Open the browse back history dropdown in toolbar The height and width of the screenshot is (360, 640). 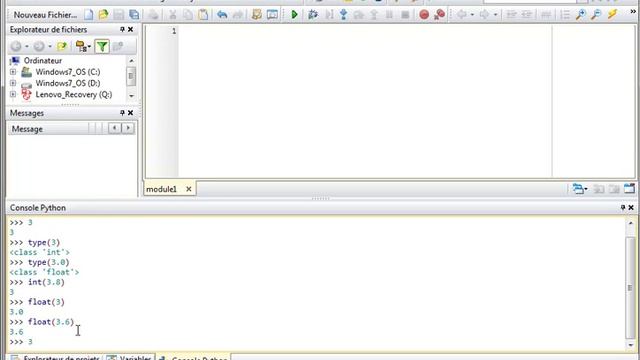coord(472,15)
